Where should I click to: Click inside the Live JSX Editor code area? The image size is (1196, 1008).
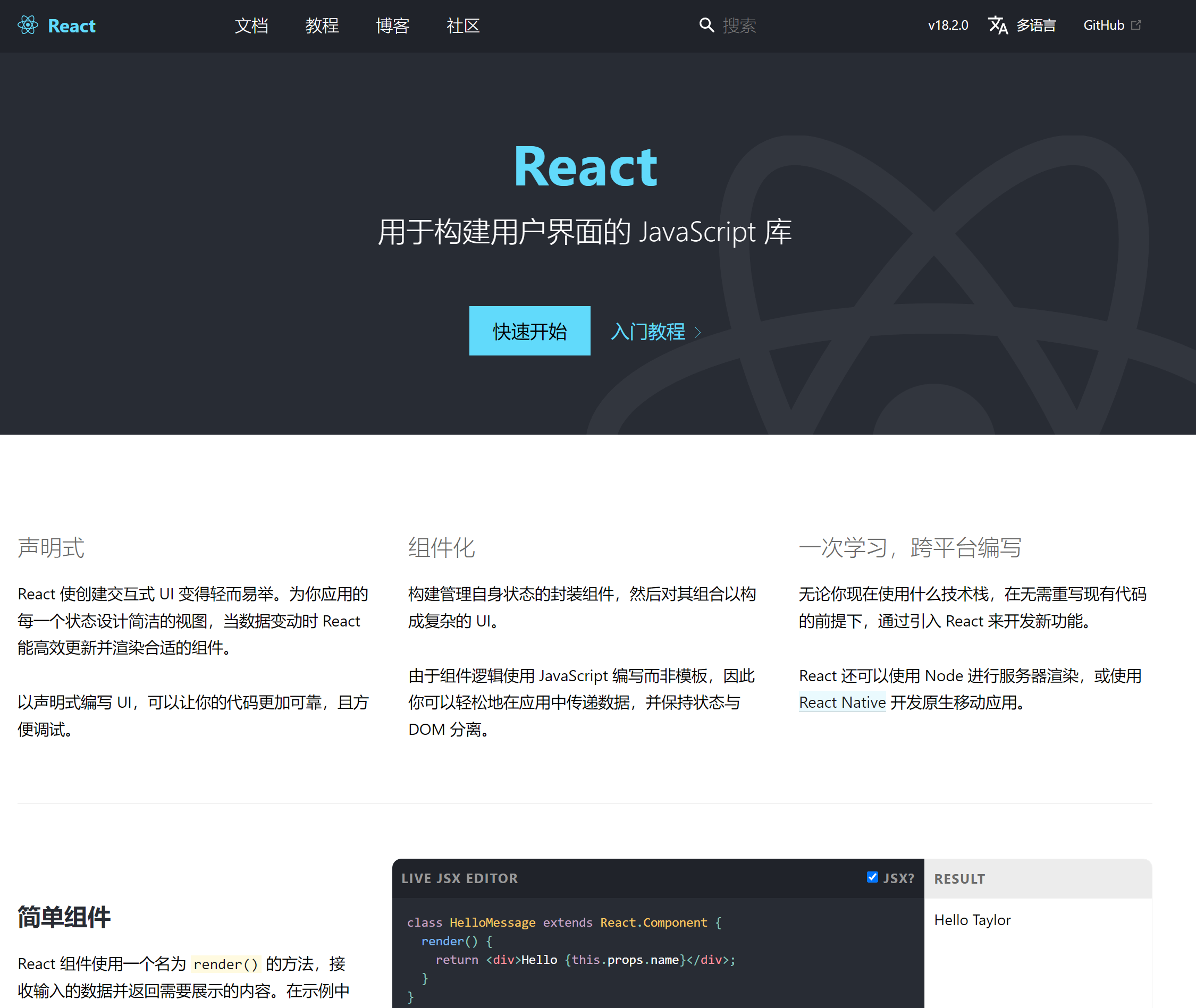(658, 954)
